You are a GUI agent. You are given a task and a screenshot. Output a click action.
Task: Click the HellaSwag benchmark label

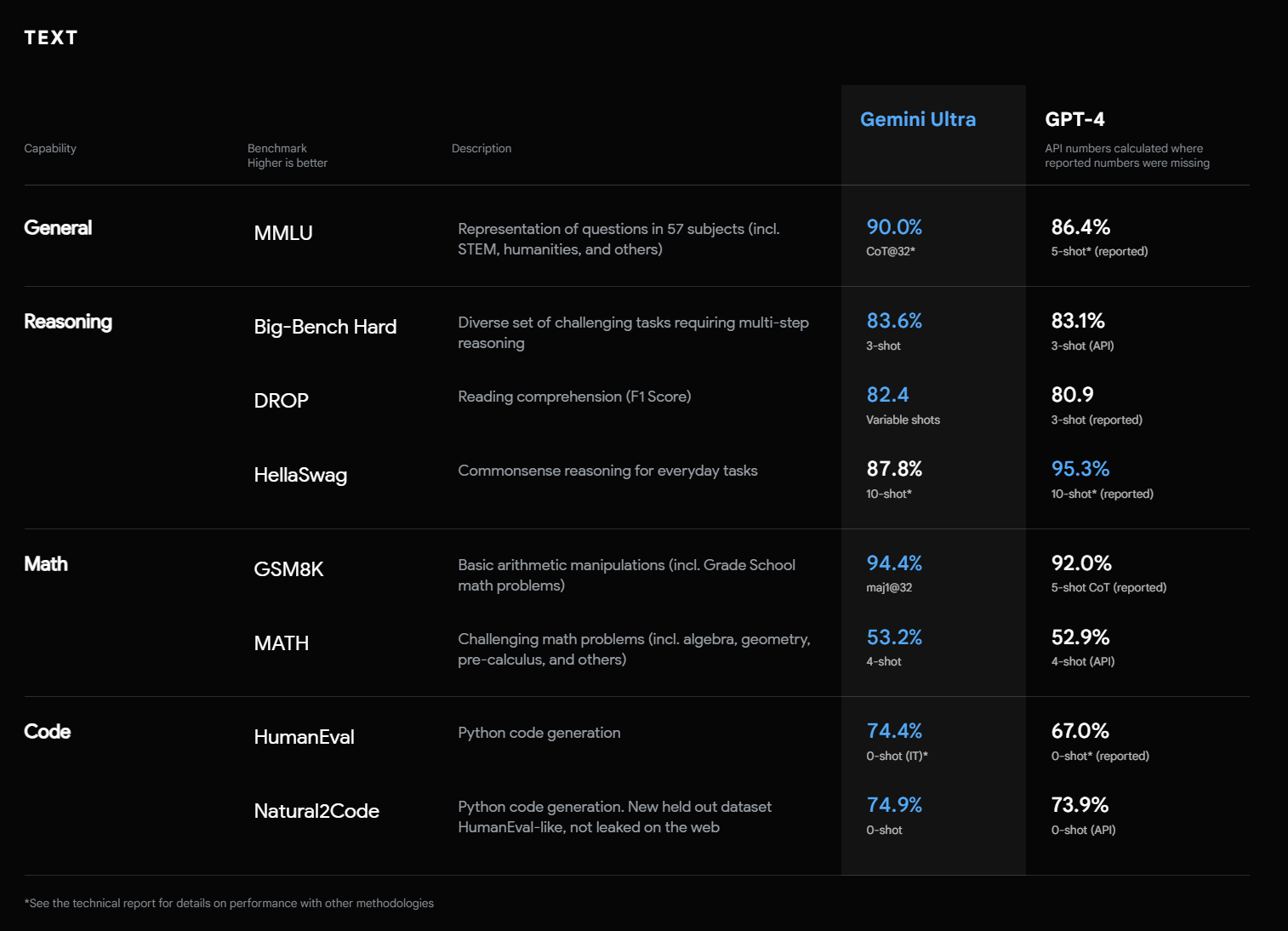coord(300,475)
